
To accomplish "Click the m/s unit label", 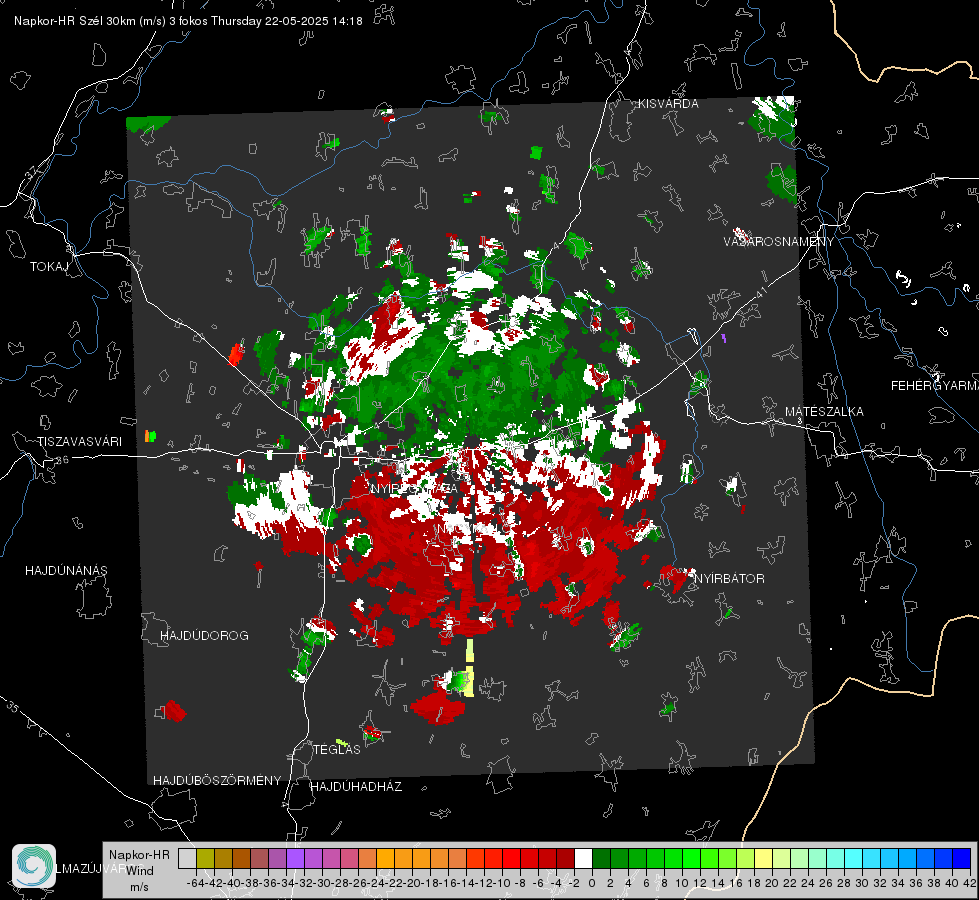I will pyautogui.click(x=139, y=887).
